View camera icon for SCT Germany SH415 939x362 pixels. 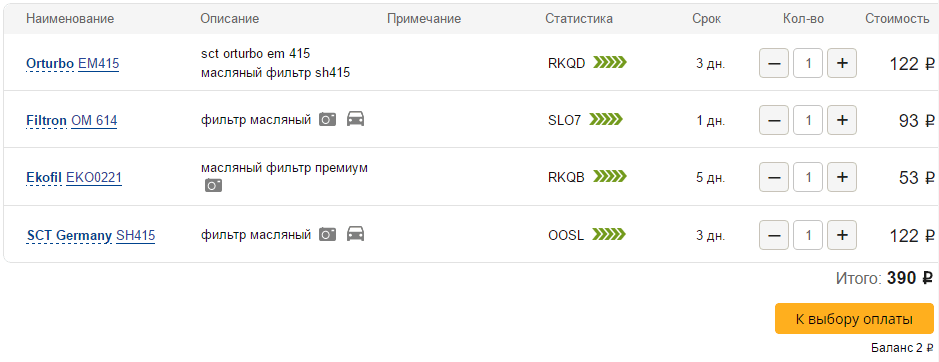pos(327,234)
